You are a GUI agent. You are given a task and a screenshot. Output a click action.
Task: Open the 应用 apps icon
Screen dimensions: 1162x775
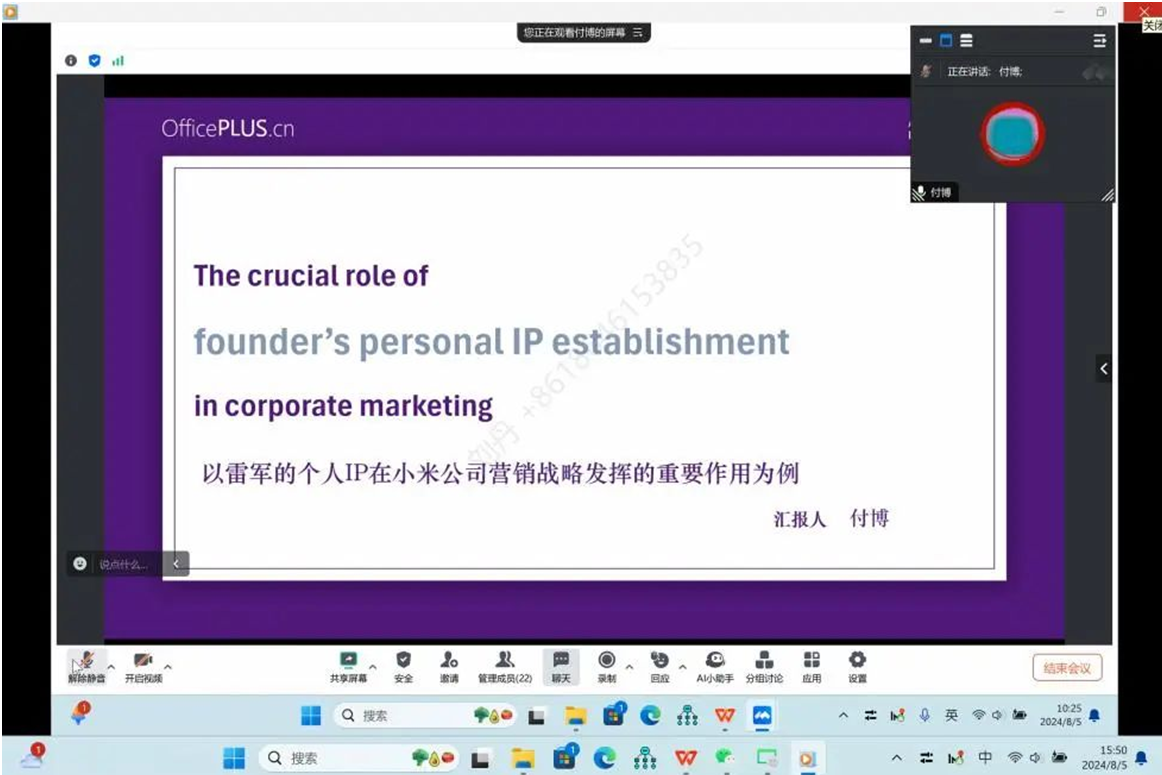tap(811, 663)
